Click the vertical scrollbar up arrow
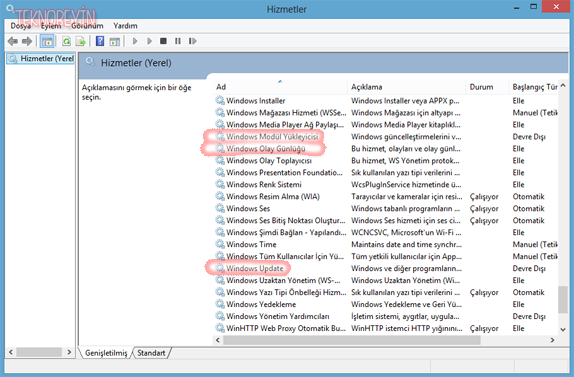574x377 pixels. (563, 86)
